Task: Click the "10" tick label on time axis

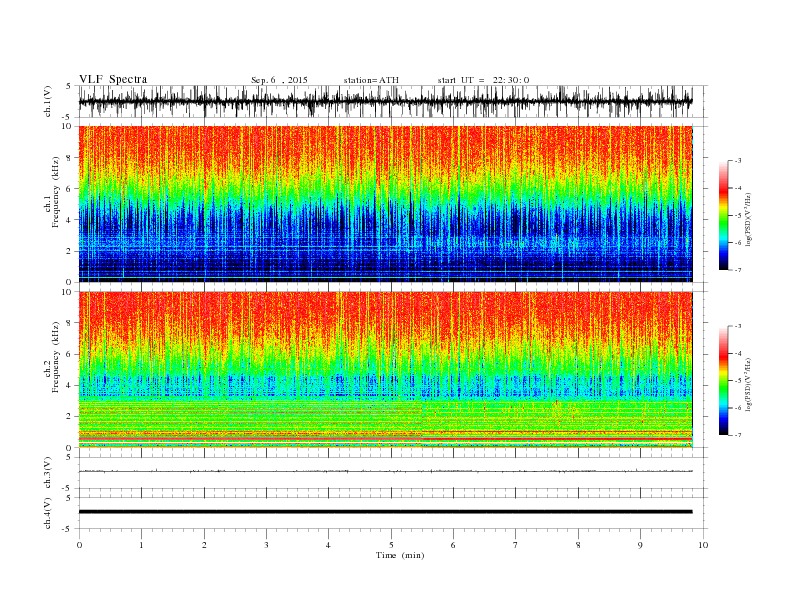Action: (x=703, y=545)
